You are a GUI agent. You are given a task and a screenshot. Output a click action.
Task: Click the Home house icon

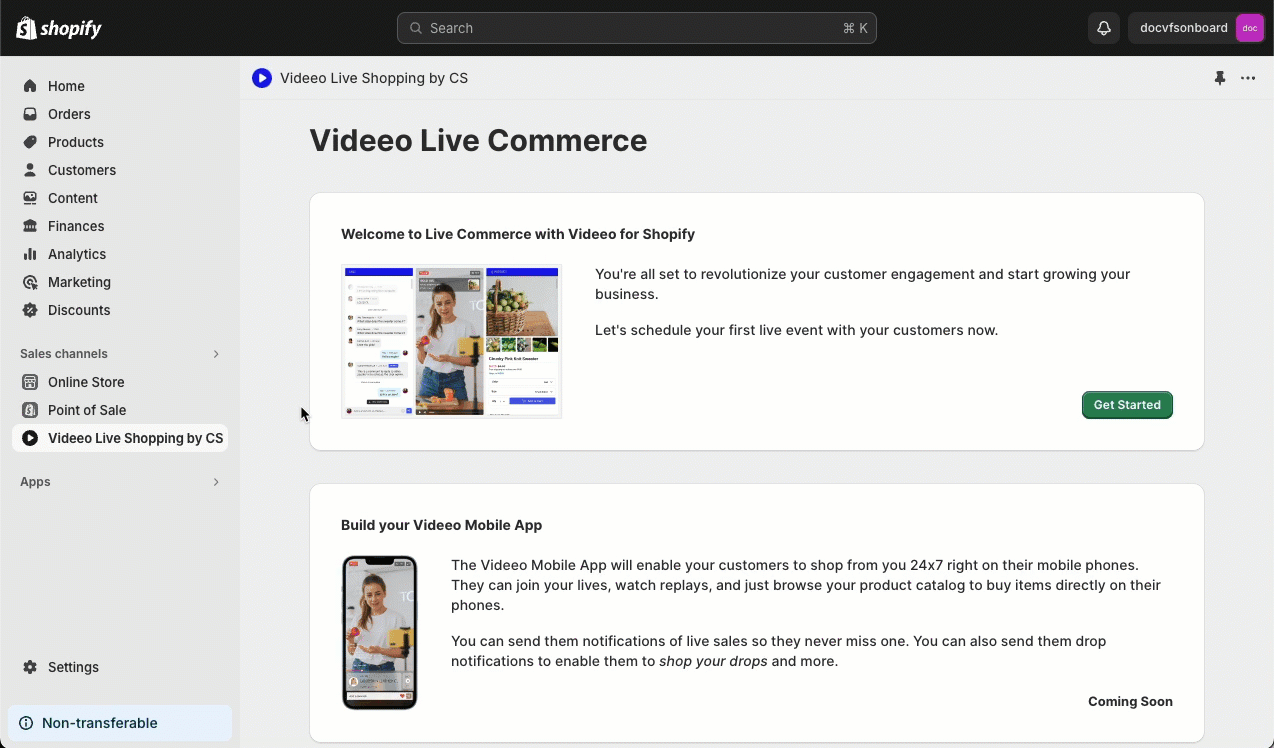pyautogui.click(x=30, y=86)
